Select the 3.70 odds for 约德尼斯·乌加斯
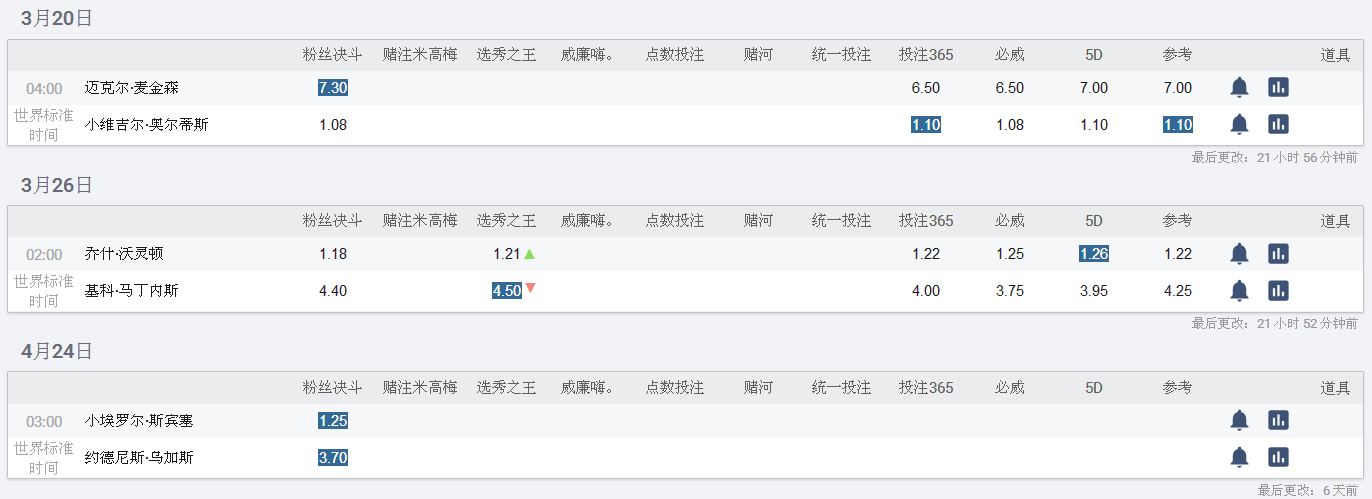This screenshot has height=499, width=1372. 333,458
